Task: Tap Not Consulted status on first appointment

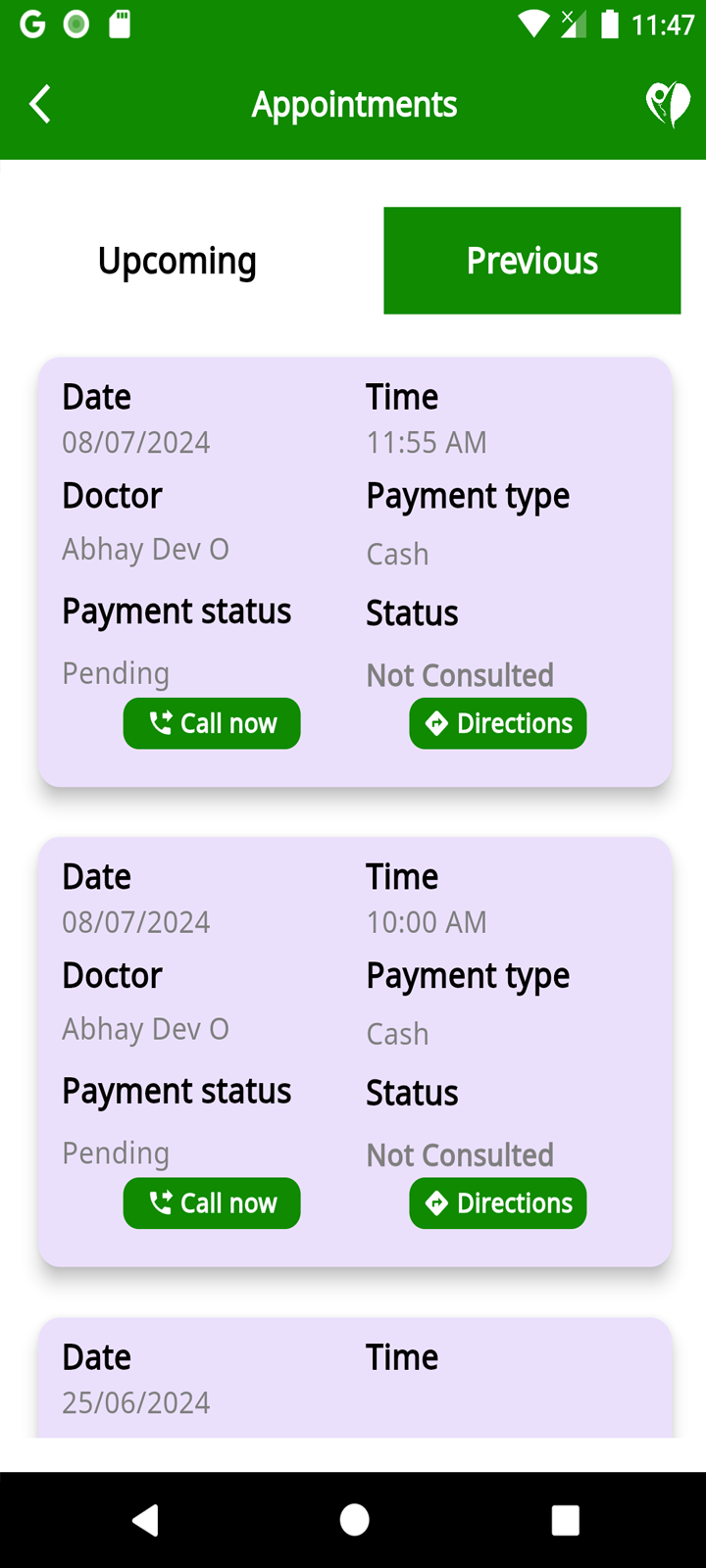Action: [460, 675]
